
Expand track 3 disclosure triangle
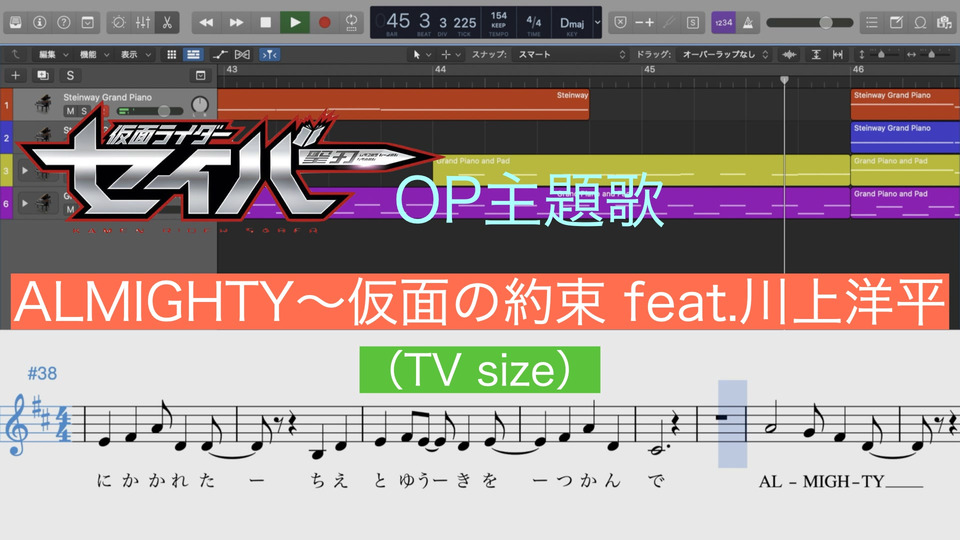coord(25,170)
